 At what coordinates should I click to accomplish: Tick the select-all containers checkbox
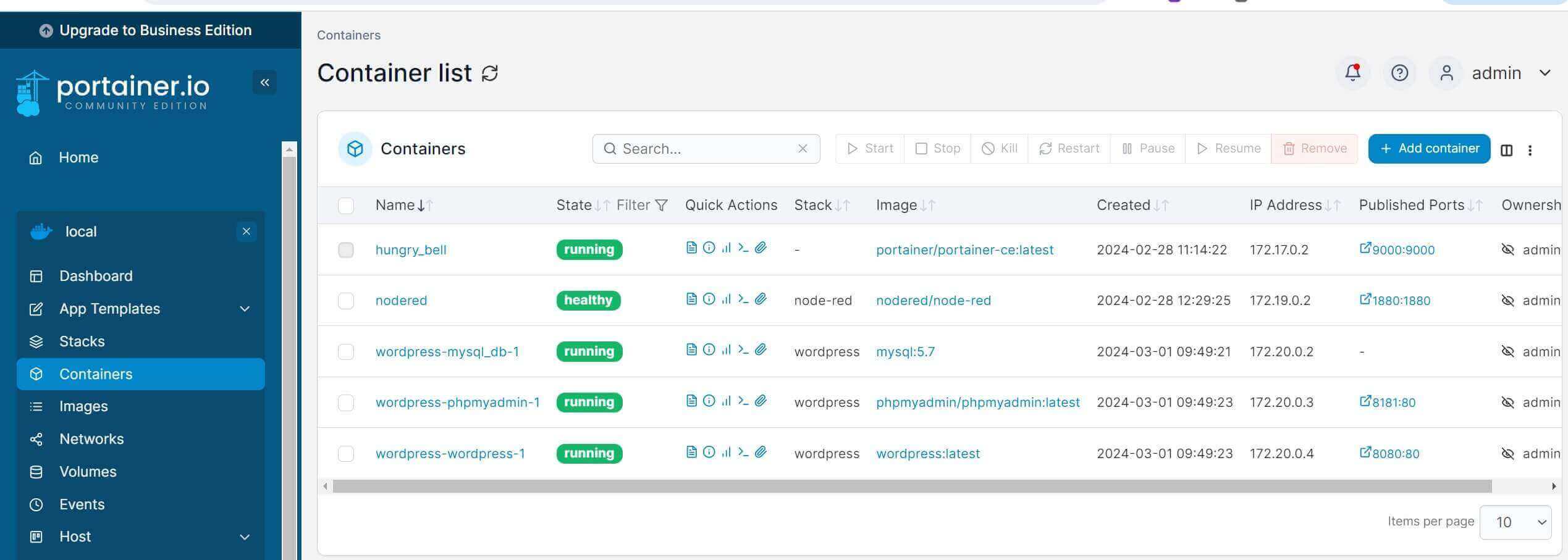(346, 206)
